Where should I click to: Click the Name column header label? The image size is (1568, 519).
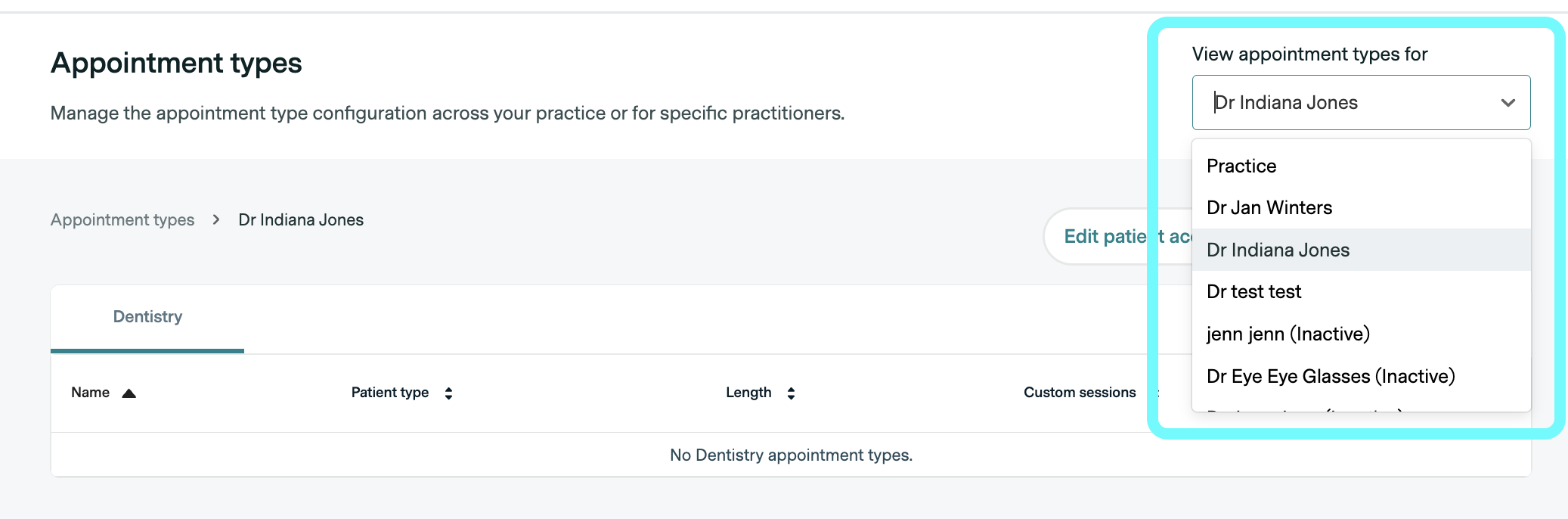click(90, 393)
